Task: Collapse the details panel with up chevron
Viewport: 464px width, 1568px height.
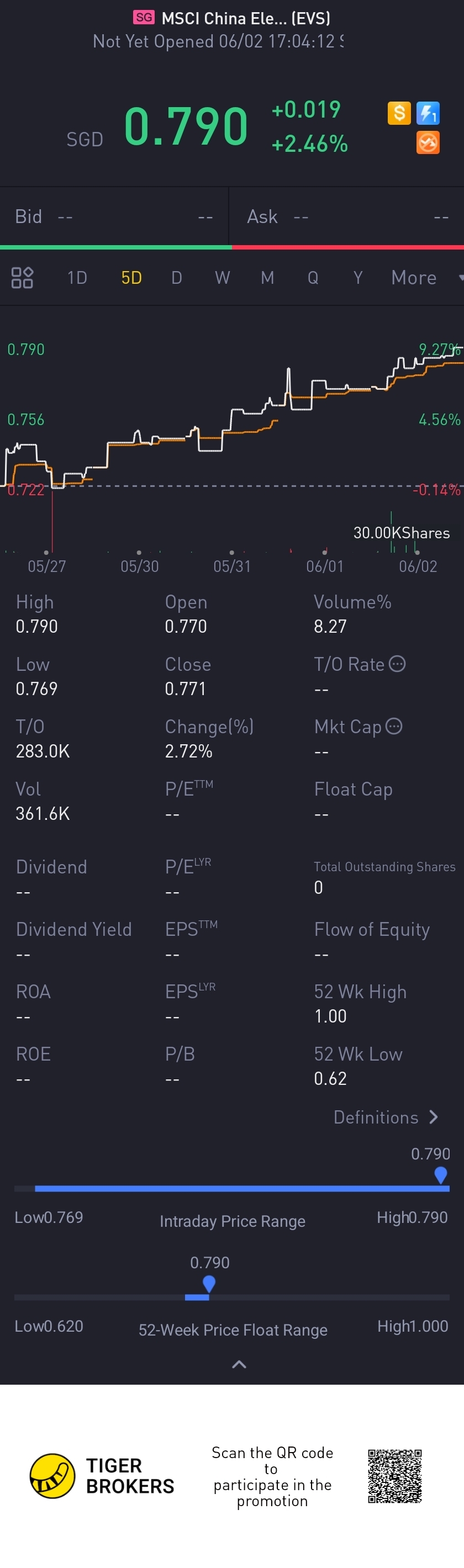Action: coord(239,1364)
